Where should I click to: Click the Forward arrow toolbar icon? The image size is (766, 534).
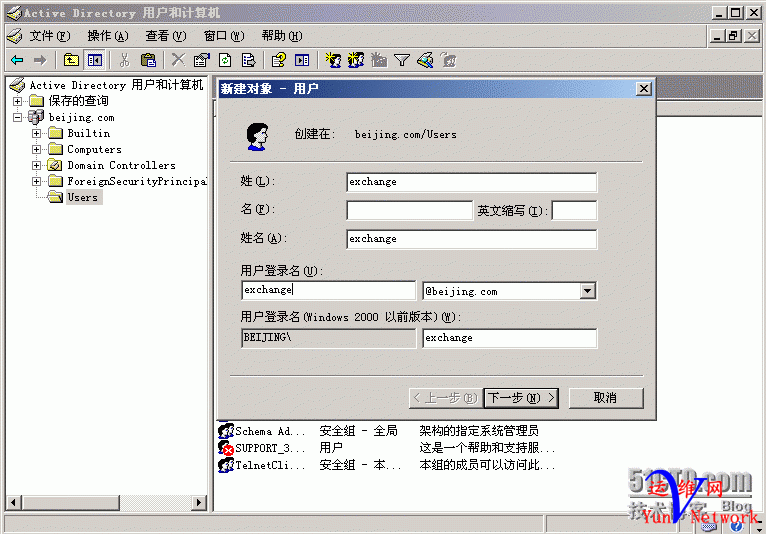40,60
